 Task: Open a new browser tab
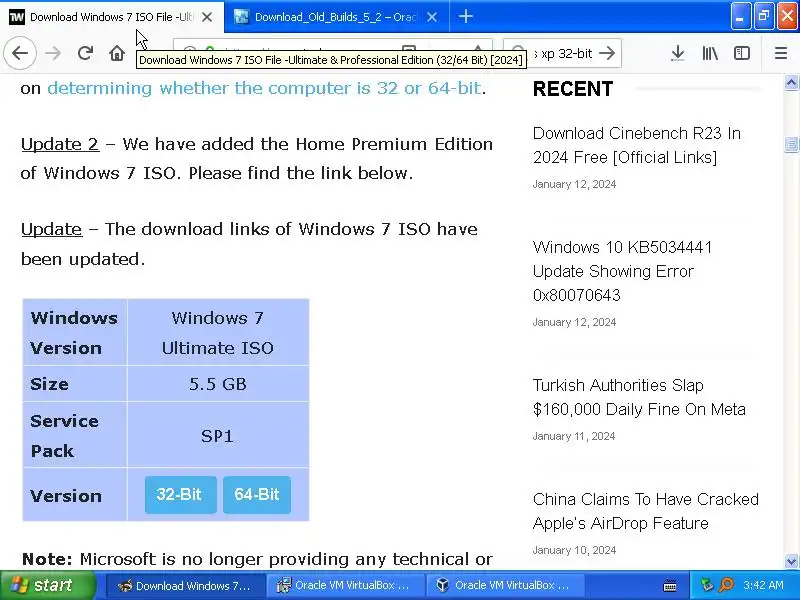click(x=465, y=17)
